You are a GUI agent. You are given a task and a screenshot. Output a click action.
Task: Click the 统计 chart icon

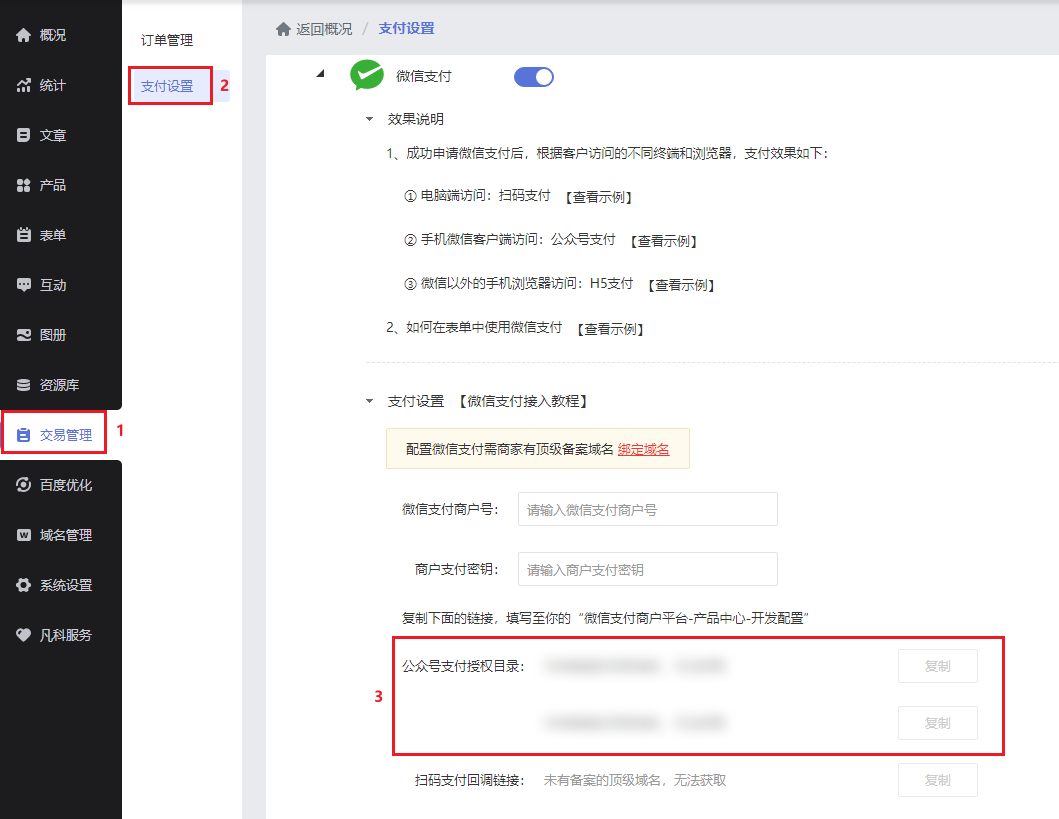[24, 85]
